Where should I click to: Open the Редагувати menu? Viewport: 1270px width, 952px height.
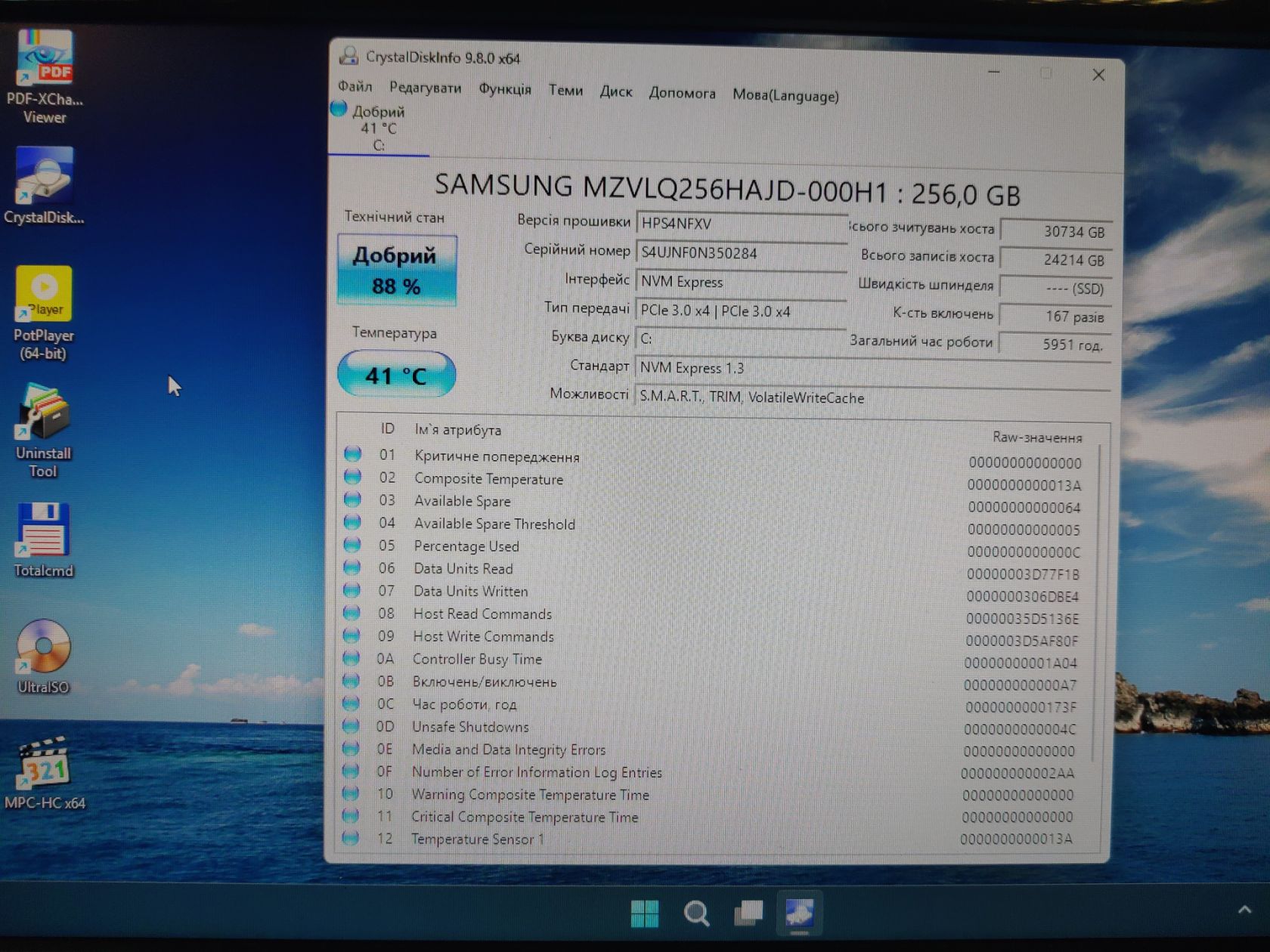[425, 88]
